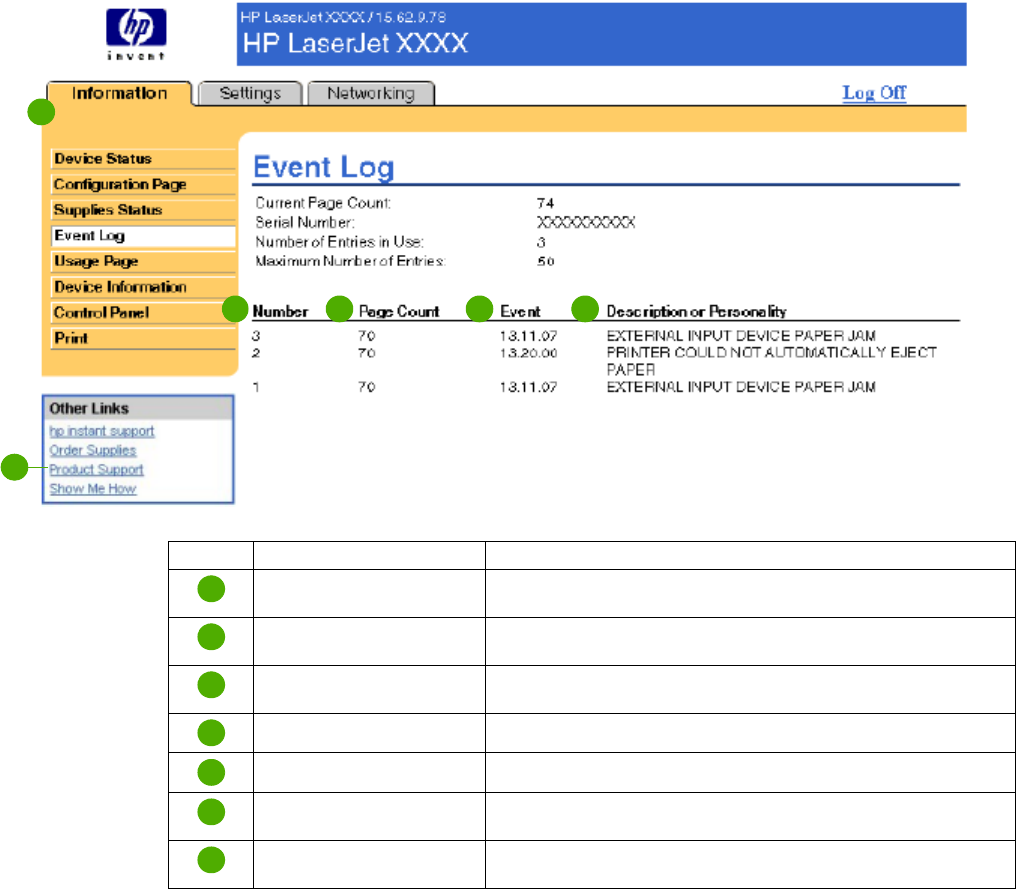Image resolution: width=1016 pixels, height=889 pixels.
Task: Click the Log Off link
Action: (x=873, y=93)
